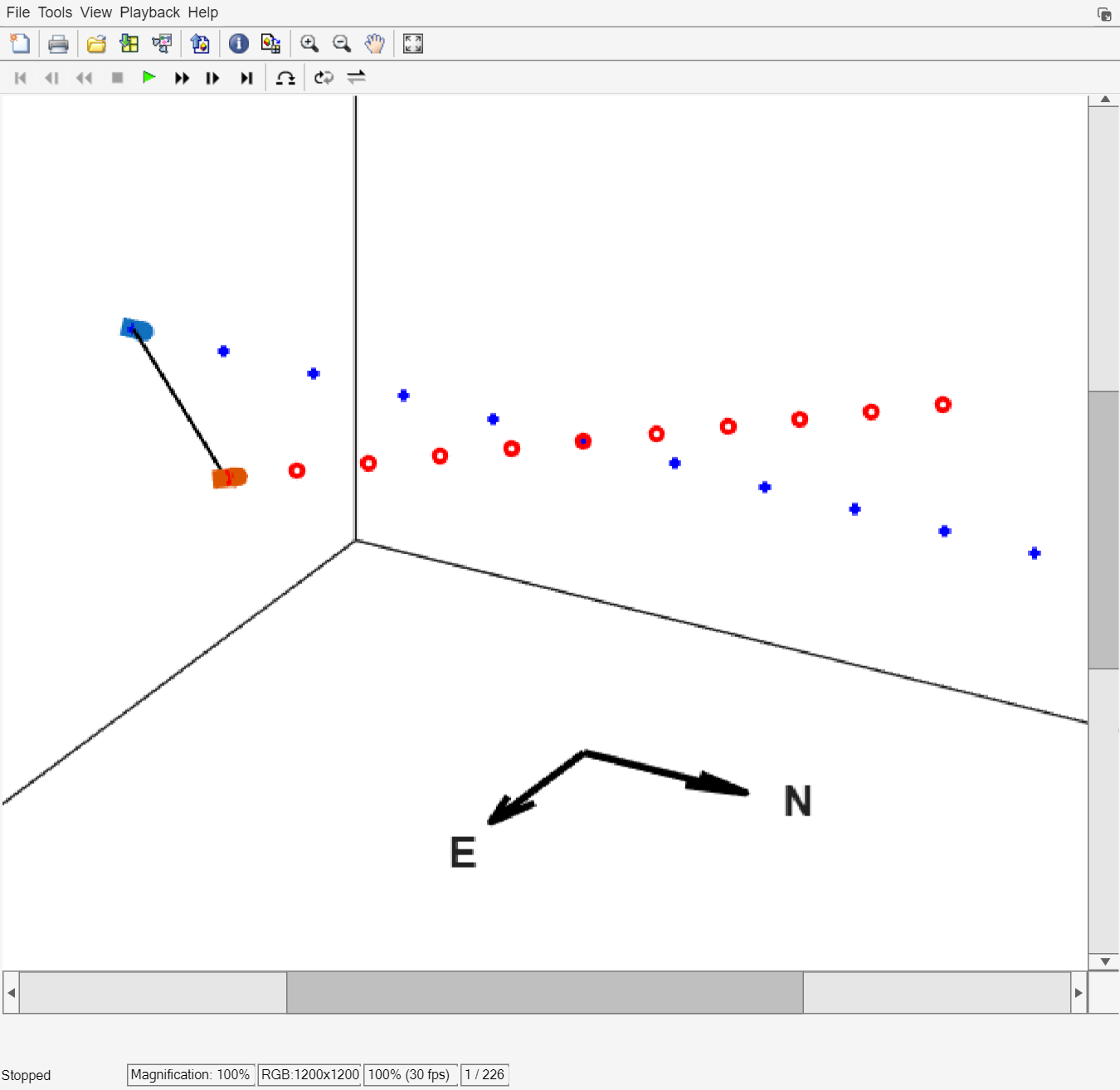Click the vertical scrollbar up arrow
This screenshot has height=1090, width=1120.
[1105, 100]
